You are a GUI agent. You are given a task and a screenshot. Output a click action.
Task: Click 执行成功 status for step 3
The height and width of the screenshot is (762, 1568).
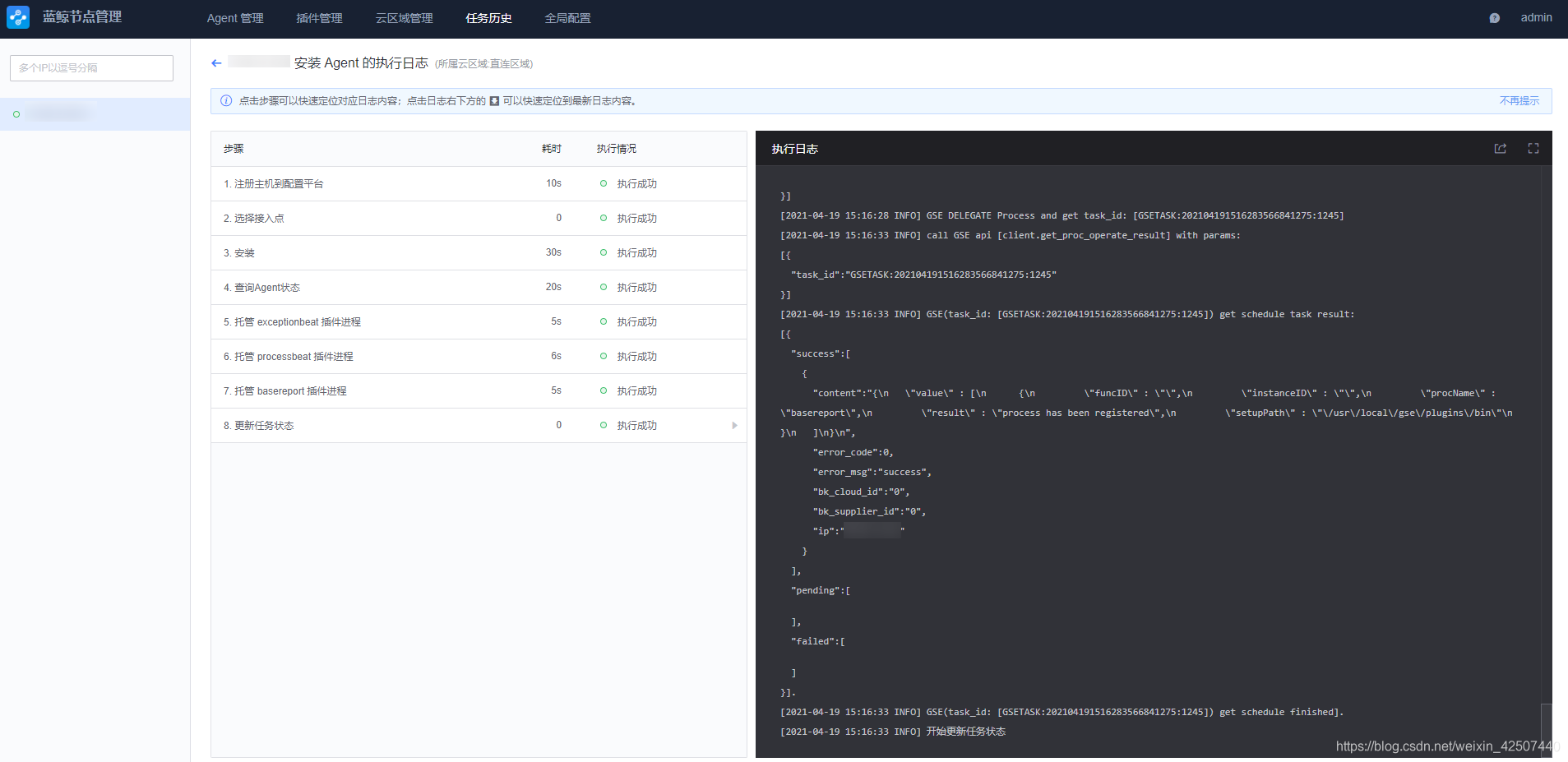(x=637, y=253)
